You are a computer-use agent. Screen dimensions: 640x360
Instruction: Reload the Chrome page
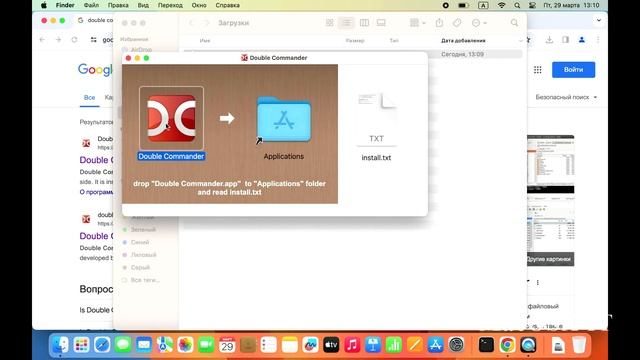coord(74,40)
